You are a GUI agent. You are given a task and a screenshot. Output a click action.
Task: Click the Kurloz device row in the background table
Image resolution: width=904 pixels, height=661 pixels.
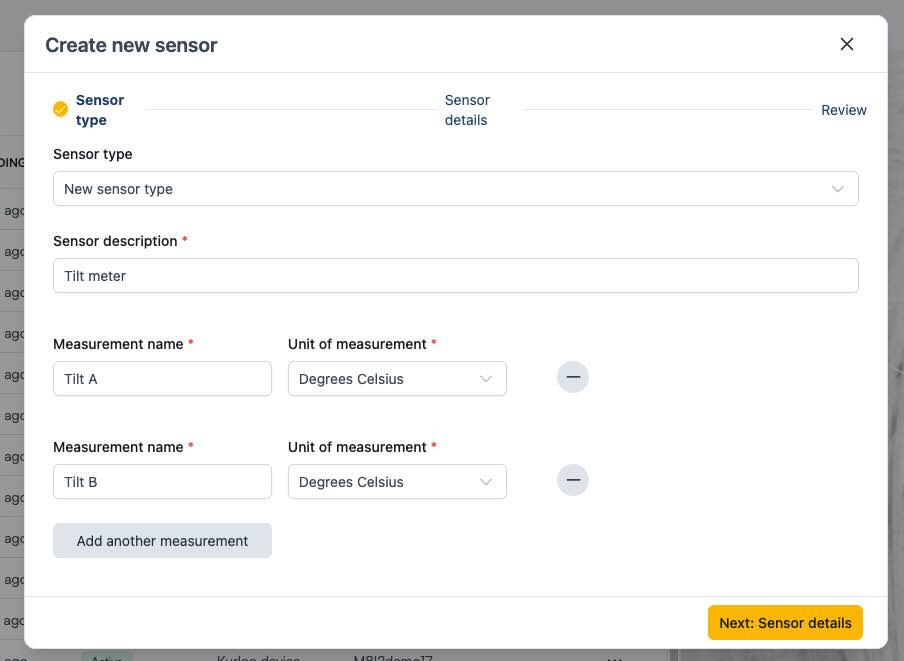click(x=256, y=658)
